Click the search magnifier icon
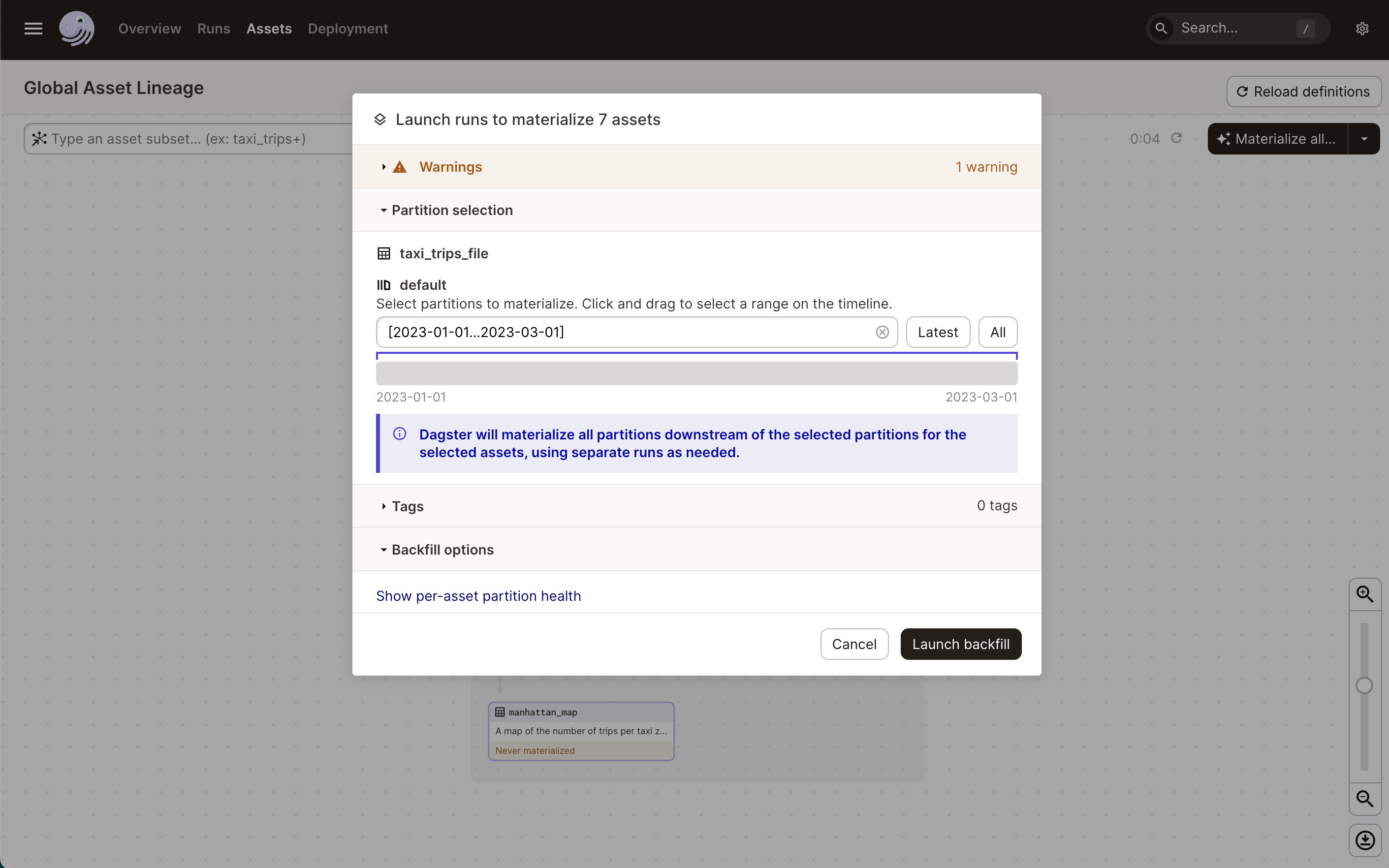1389x868 pixels. coord(1161,28)
